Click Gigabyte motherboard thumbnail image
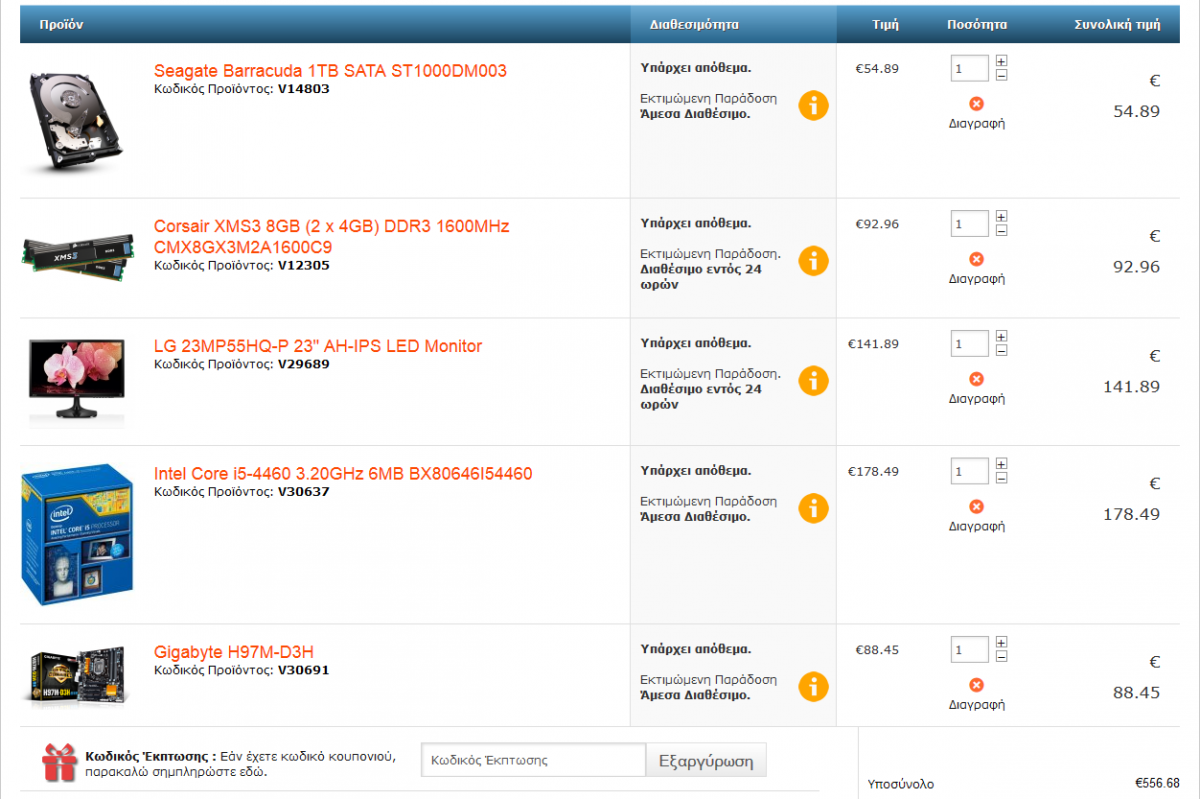Screen dimensions: 1200x799 tap(78, 677)
